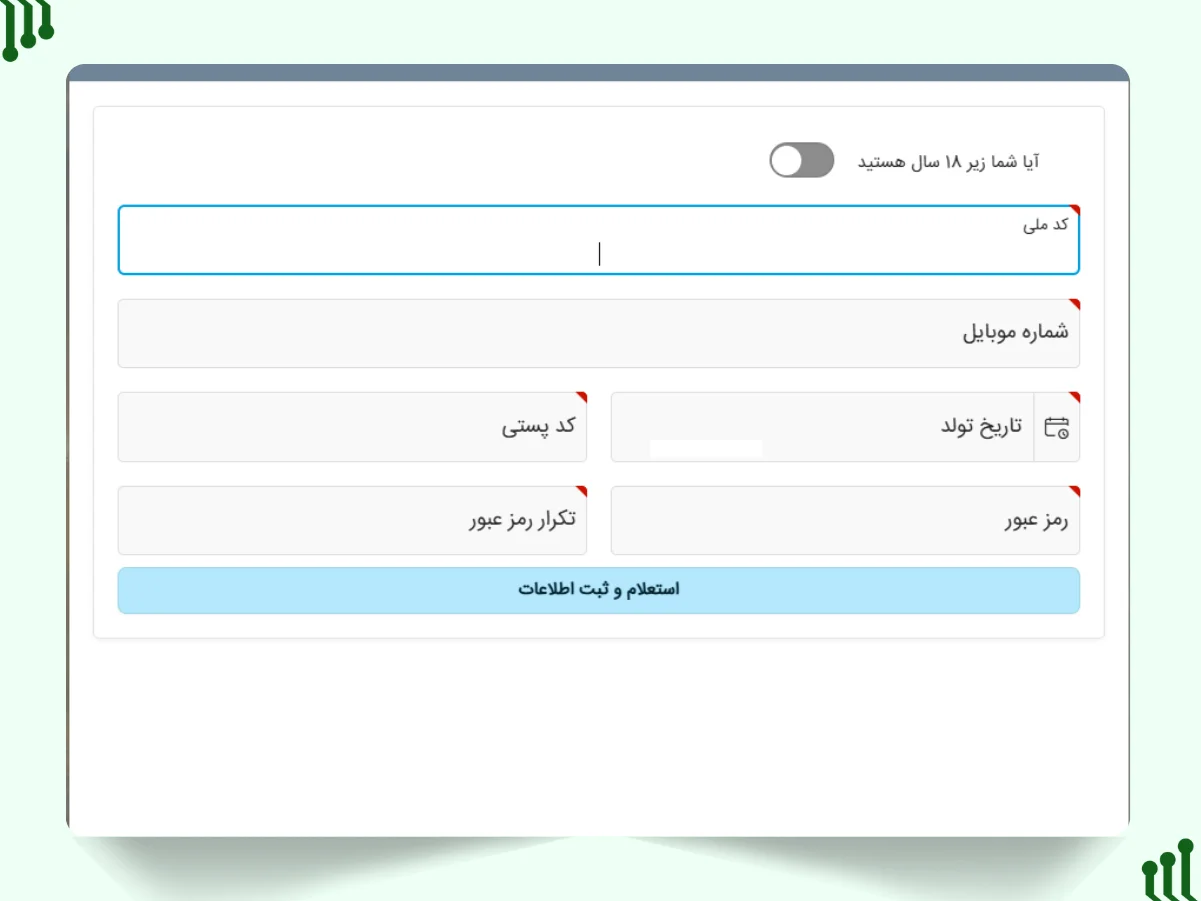
Task: Focus the کد ملی national code input
Action: click(598, 252)
